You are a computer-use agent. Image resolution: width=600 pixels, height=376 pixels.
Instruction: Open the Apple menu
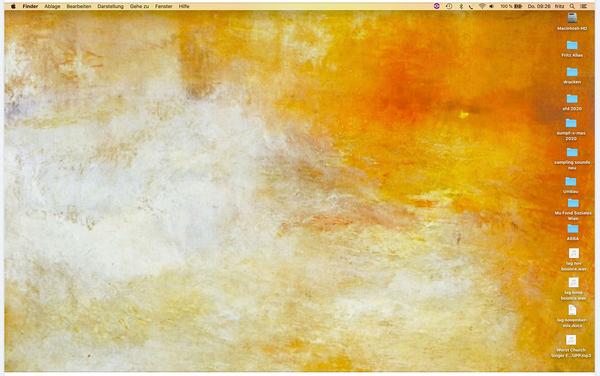coord(13,6)
